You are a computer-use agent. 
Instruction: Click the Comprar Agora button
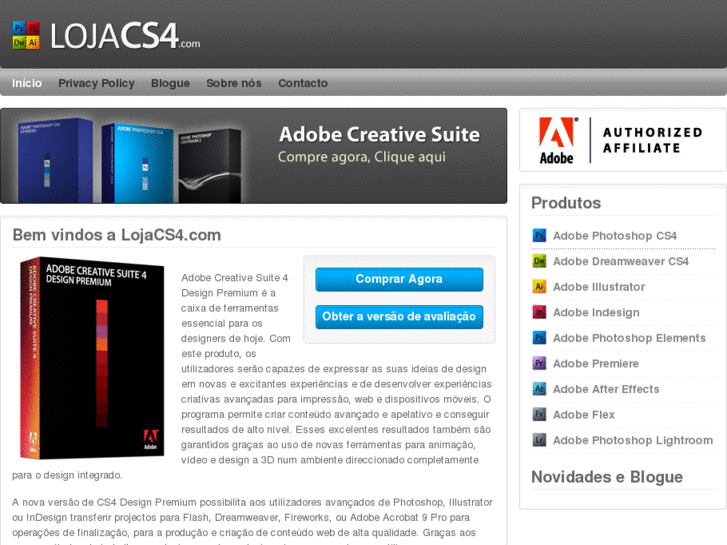tap(399, 279)
